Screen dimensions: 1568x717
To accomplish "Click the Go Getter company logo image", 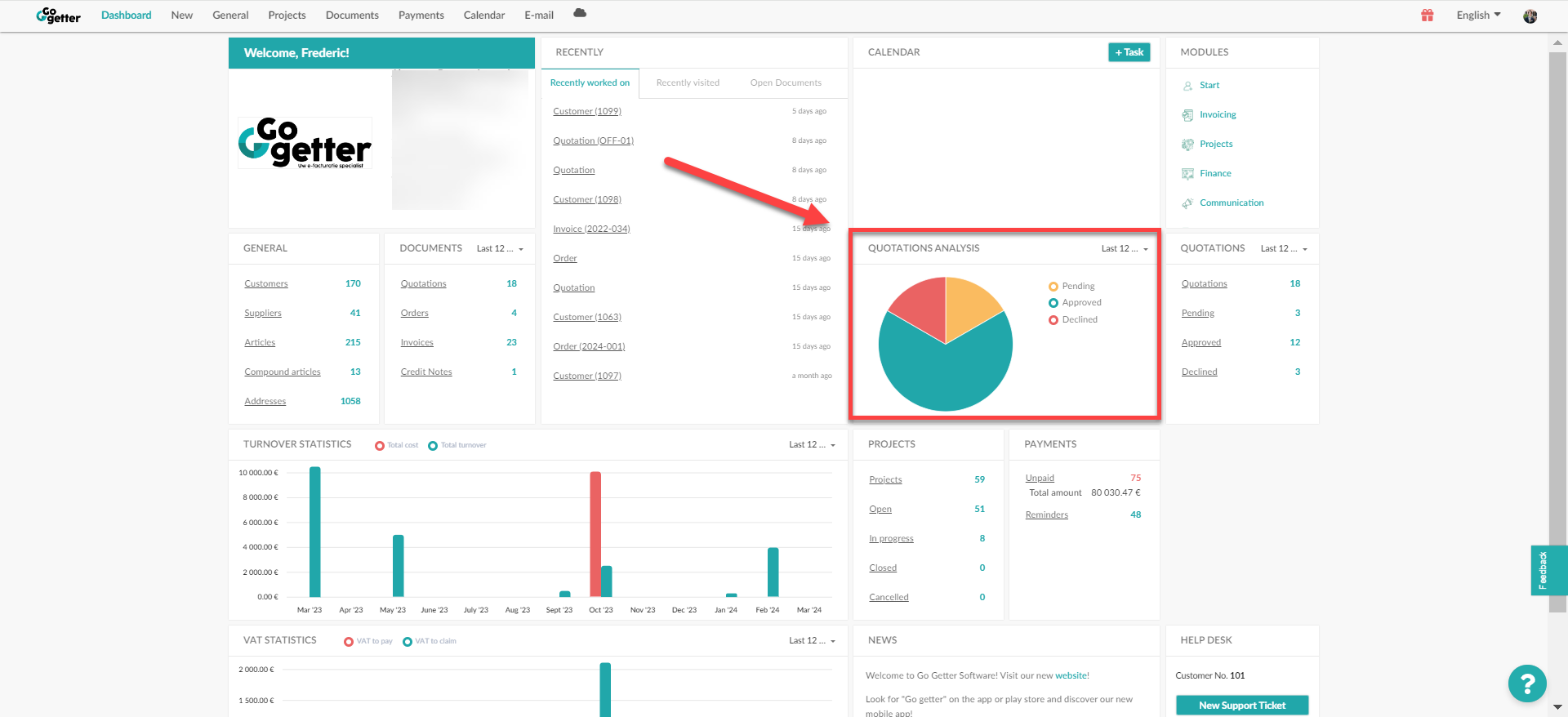I will [305, 143].
